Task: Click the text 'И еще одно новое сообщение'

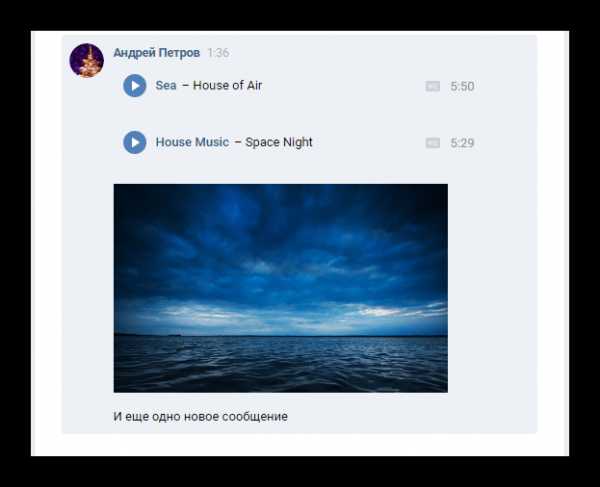Action: [x=200, y=416]
